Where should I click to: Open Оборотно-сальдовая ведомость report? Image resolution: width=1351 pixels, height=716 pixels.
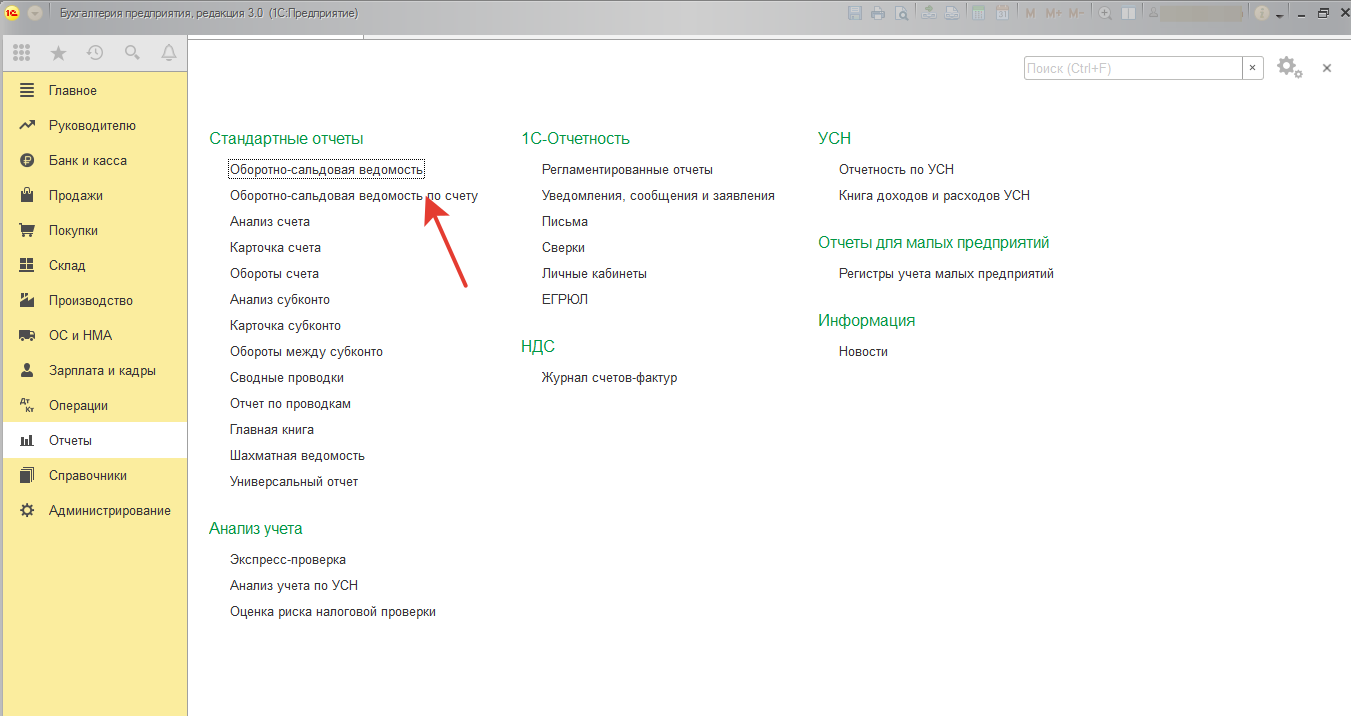click(x=327, y=169)
